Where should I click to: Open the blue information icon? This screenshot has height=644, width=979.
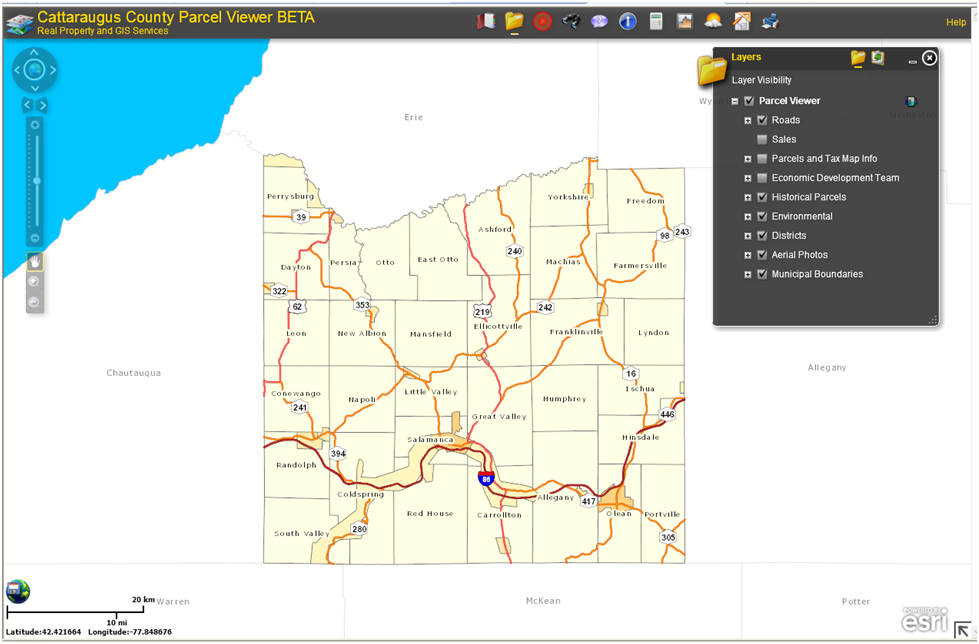(627, 22)
